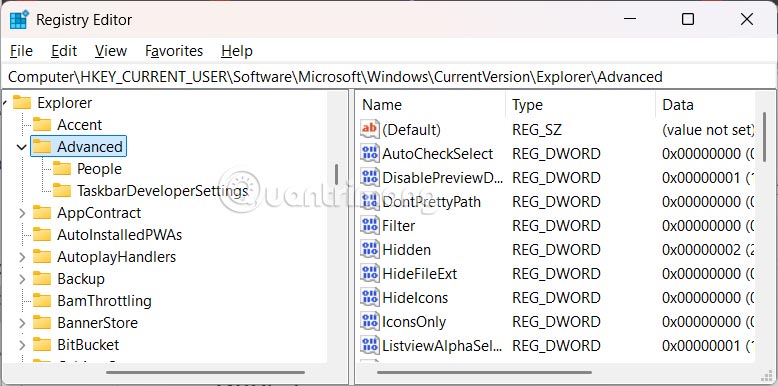The image size is (778, 386).
Task: Select the DontPrettyPath value name
Action: [x=432, y=201]
